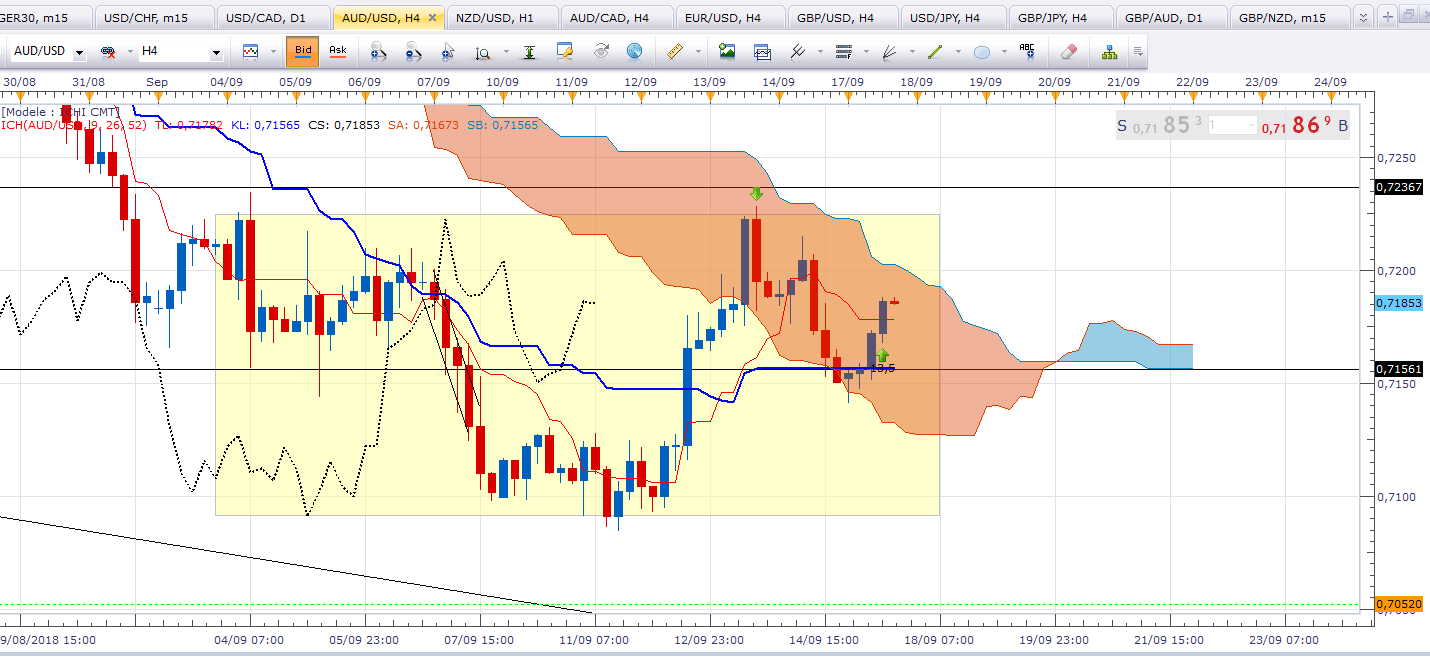Click the current price 0,71853 axis label
This screenshot has height=658, width=1430.
coord(1398,303)
